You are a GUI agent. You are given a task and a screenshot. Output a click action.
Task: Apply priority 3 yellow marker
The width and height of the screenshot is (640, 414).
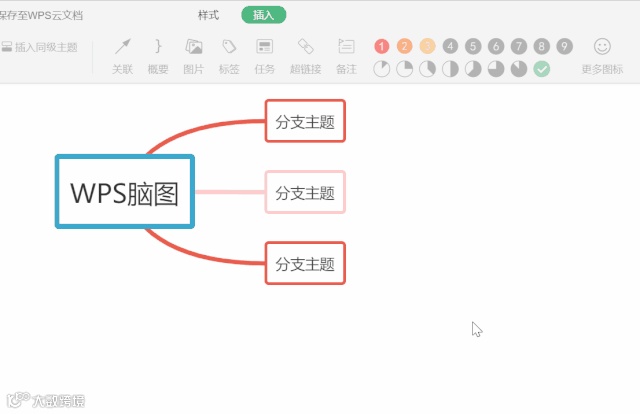(x=427, y=46)
